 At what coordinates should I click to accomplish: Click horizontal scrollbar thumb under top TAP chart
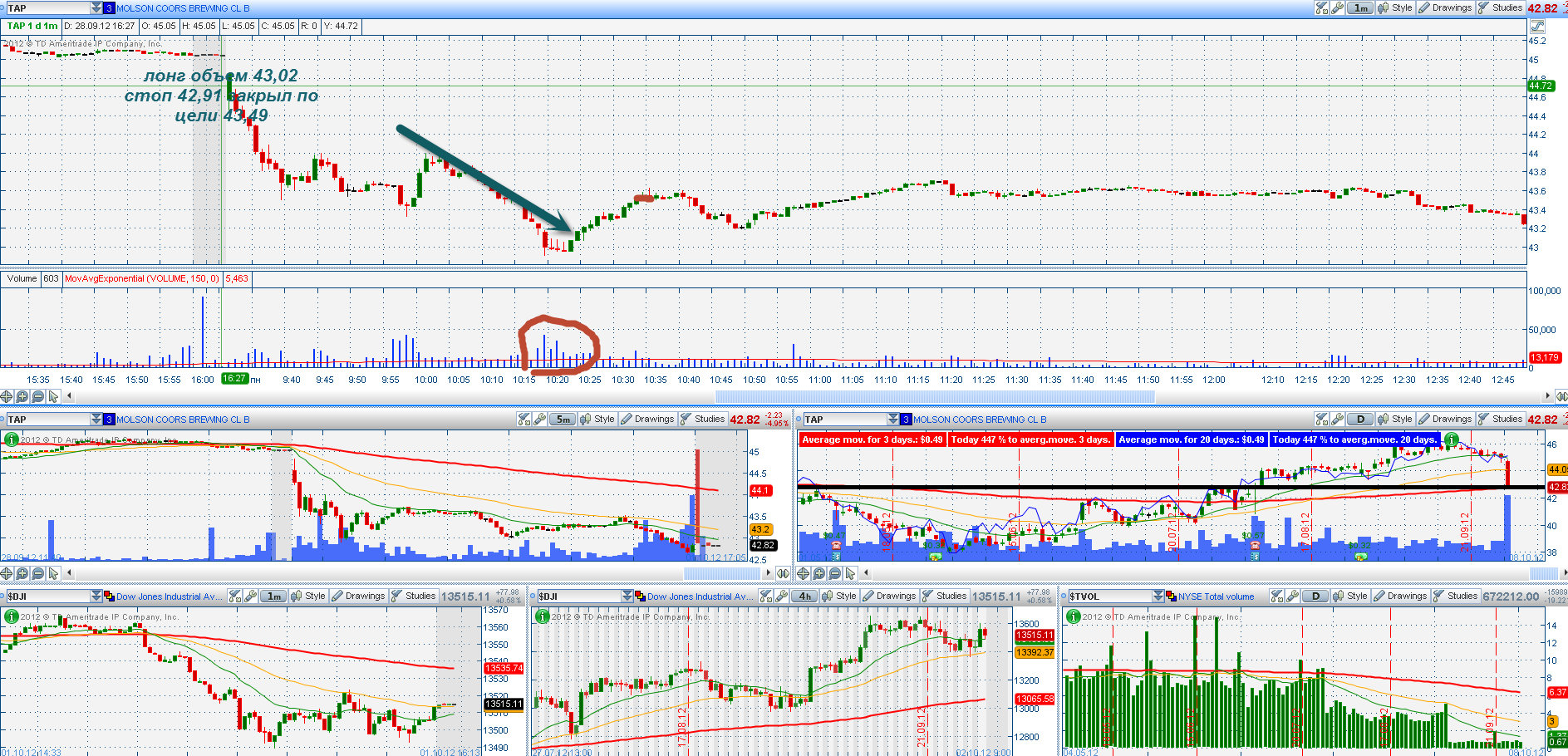pyautogui.click(x=935, y=396)
